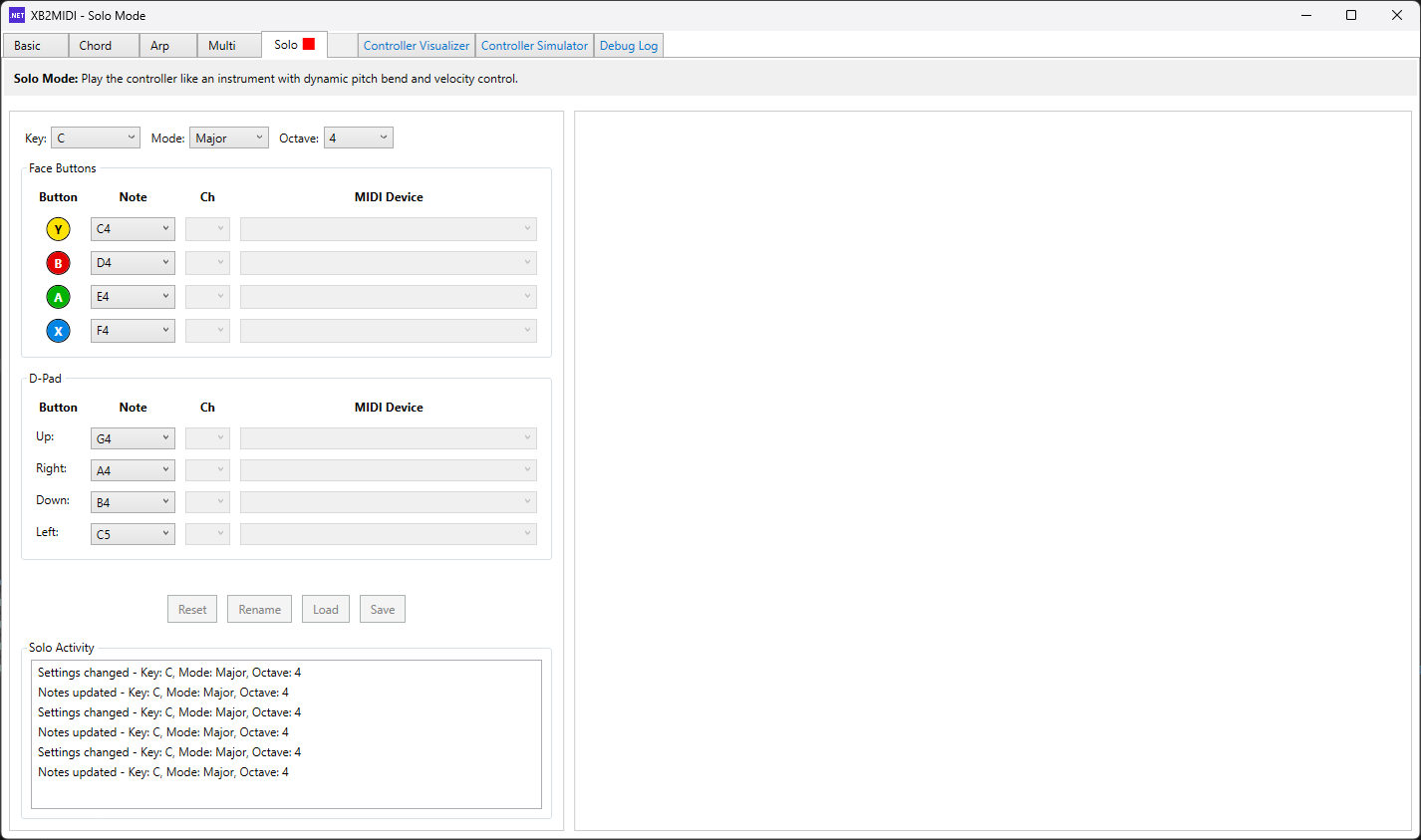Click the Save button

[x=383, y=610]
